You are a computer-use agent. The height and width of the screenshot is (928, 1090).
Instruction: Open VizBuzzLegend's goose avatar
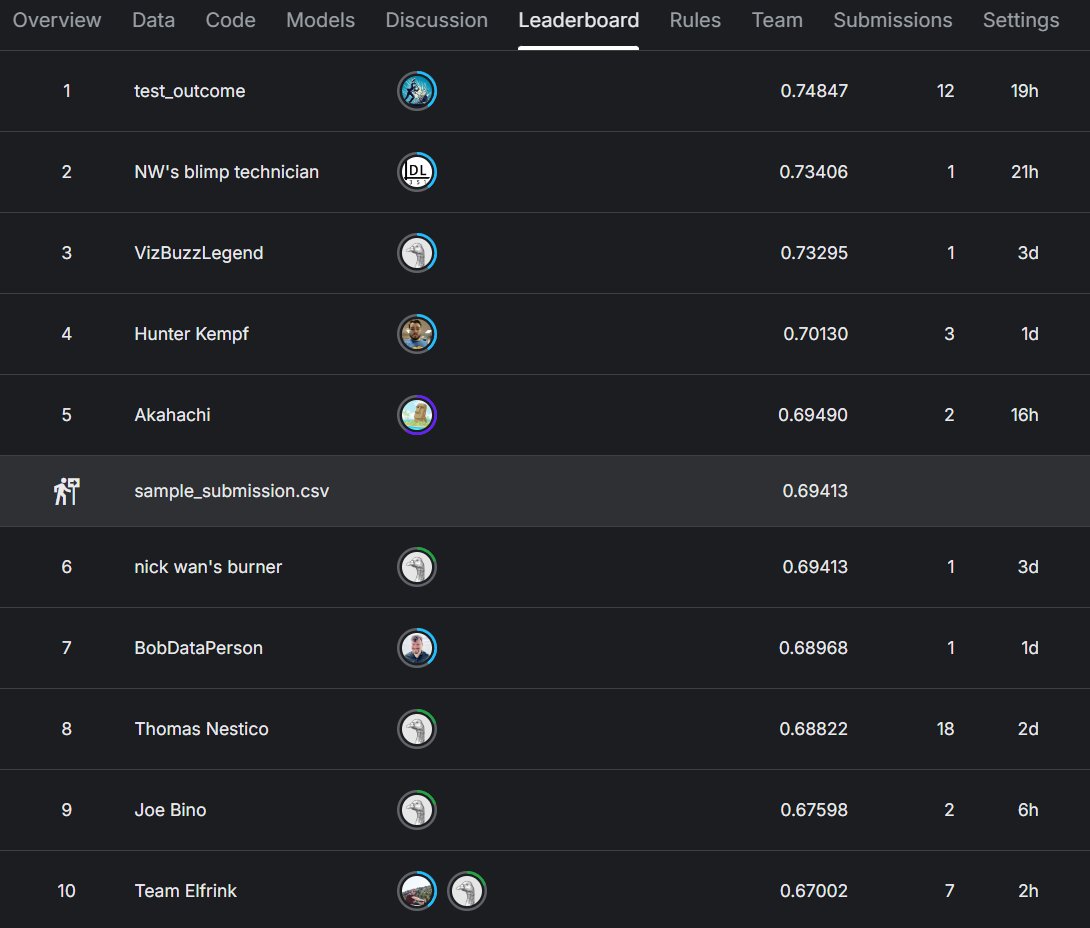coord(417,253)
